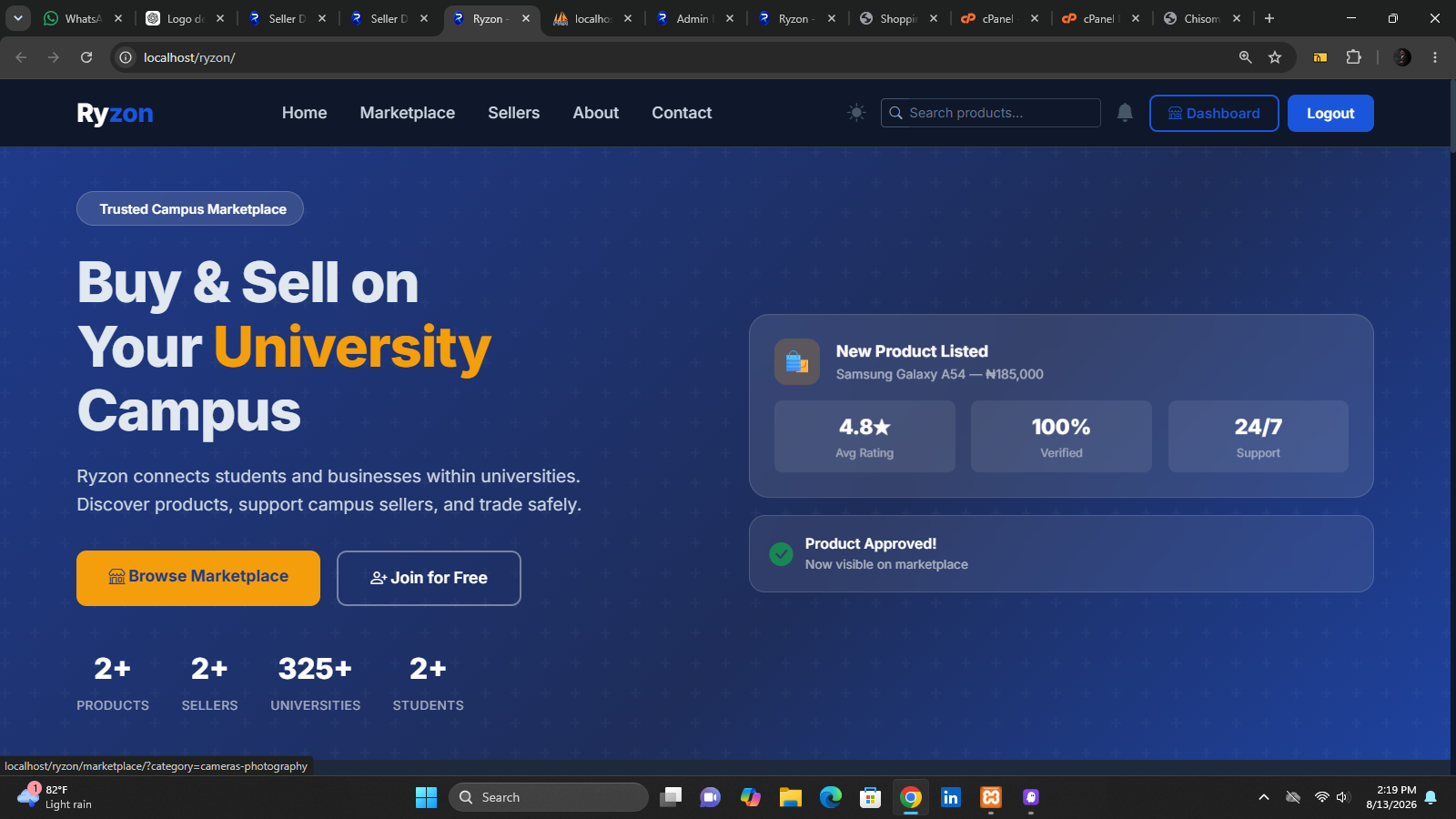
Task: Open Chrome three-dot menu
Action: pyautogui.click(x=1435, y=57)
